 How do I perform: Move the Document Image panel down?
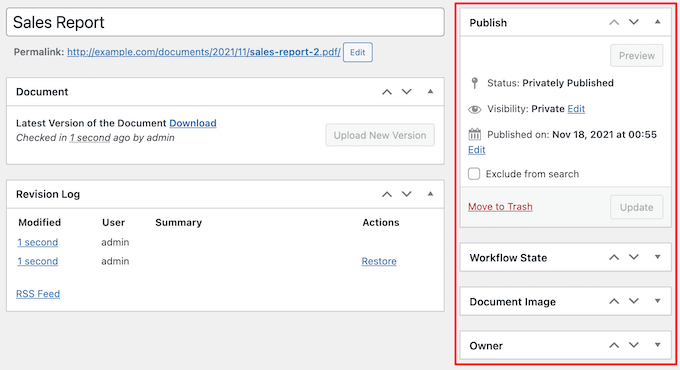[634, 301]
